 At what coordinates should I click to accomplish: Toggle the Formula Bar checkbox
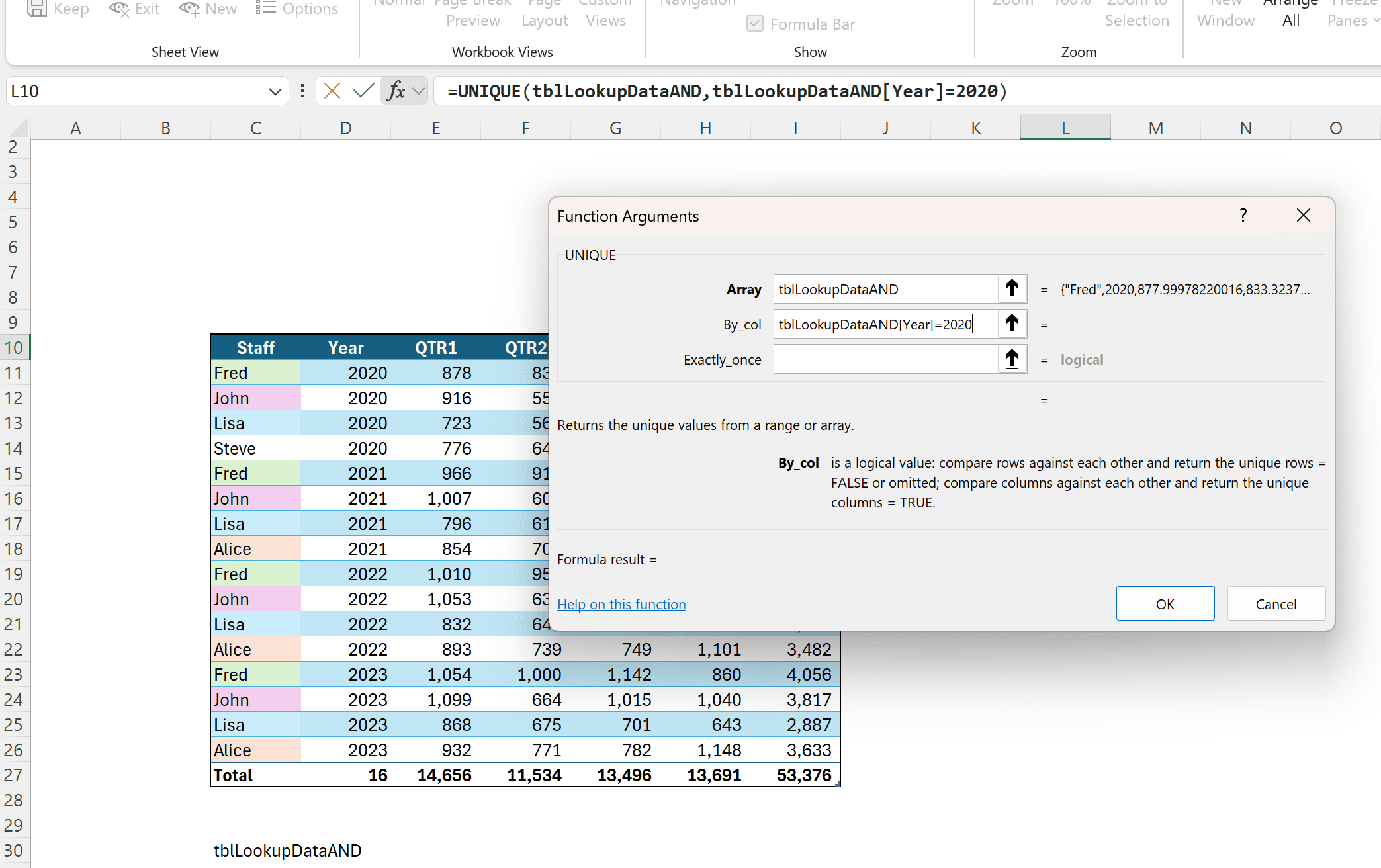click(x=755, y=24)
